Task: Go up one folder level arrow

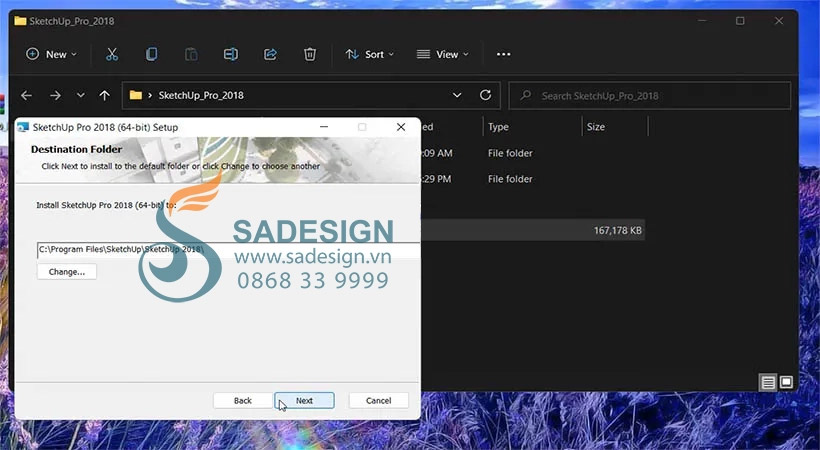Action: coord(105,95)
